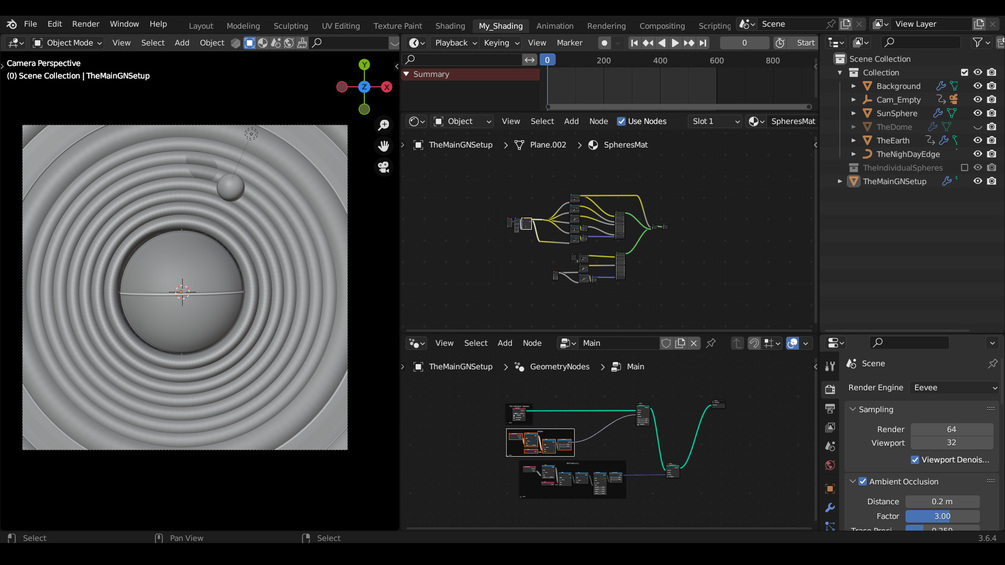
Task: Open the Modifier properties wrench tab
Action: pos(830,508)
